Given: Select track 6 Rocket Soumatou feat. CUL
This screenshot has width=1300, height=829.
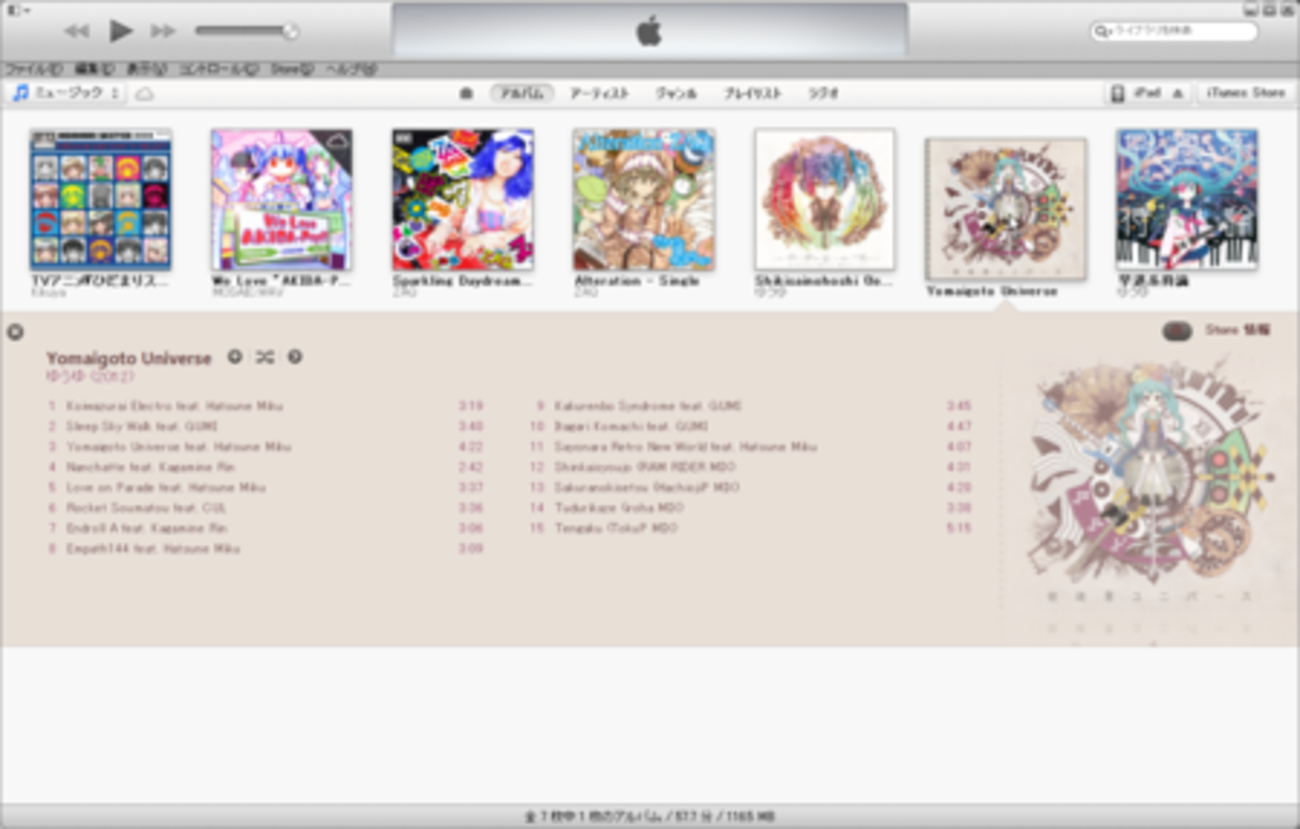Looking at the screenshot, I should pos(265,508).
